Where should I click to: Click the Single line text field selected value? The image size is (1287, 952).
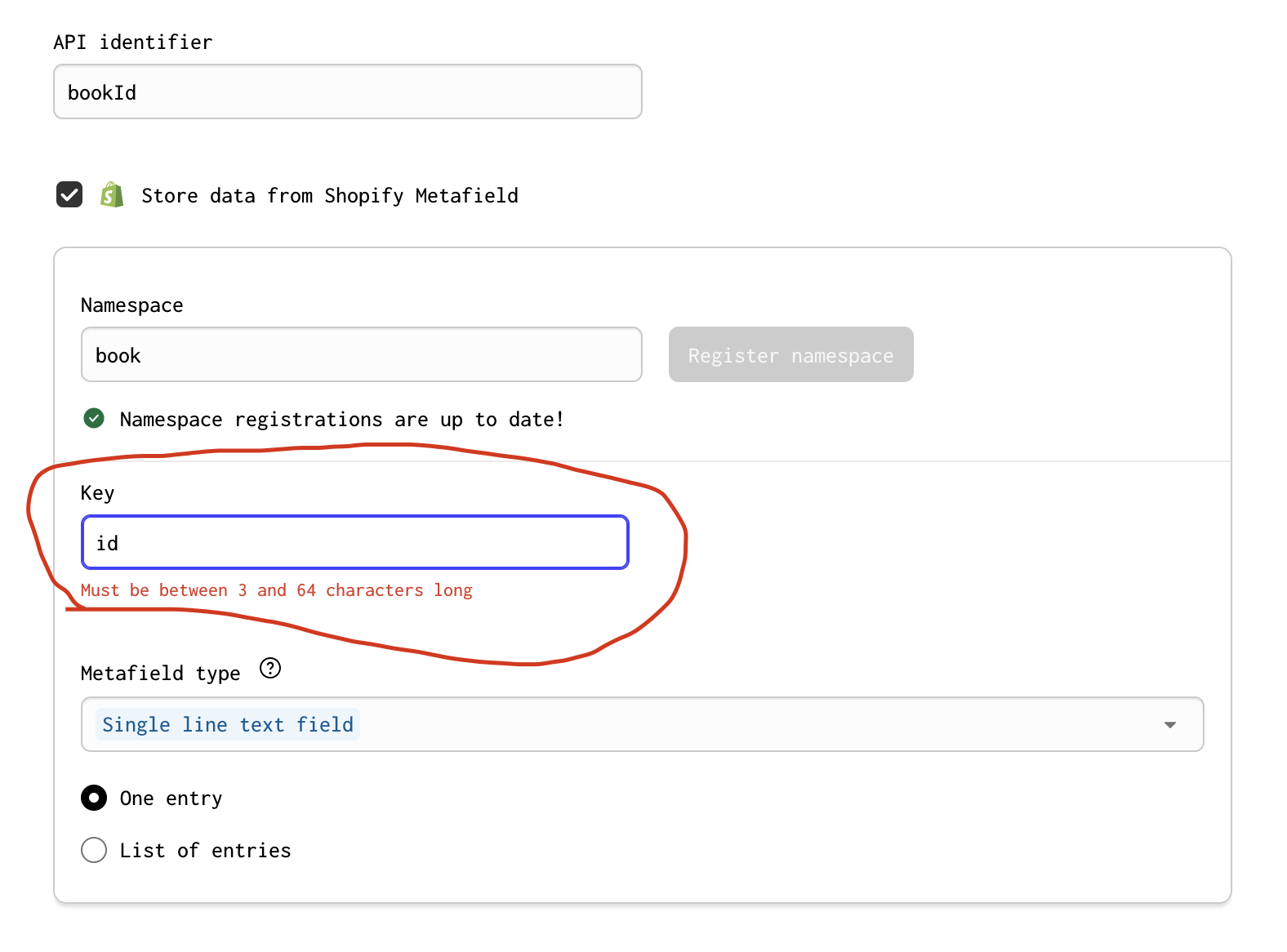(228, 724)
